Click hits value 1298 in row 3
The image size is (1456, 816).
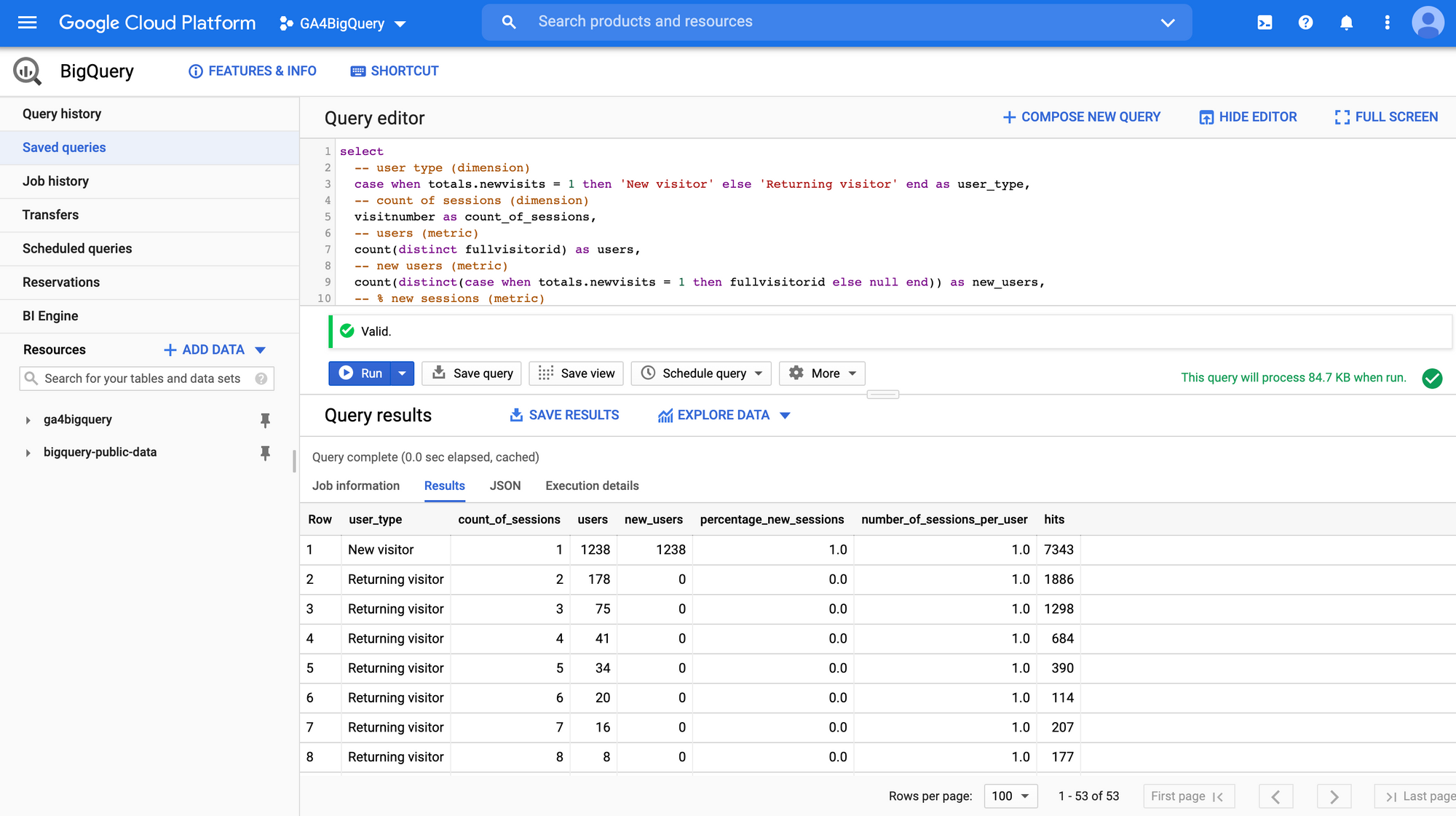click(x=1059, y=609)
